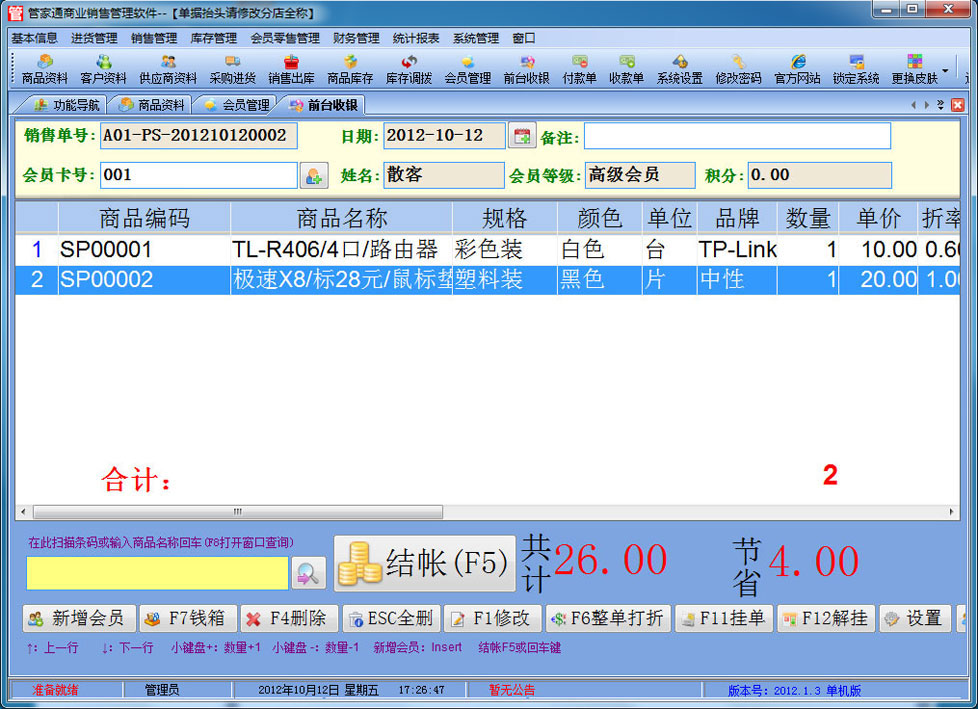The image size is (978, 709).
Task: Switch to the 功能导航 tab
Action: pyautogui.click(x=65, y=105)
